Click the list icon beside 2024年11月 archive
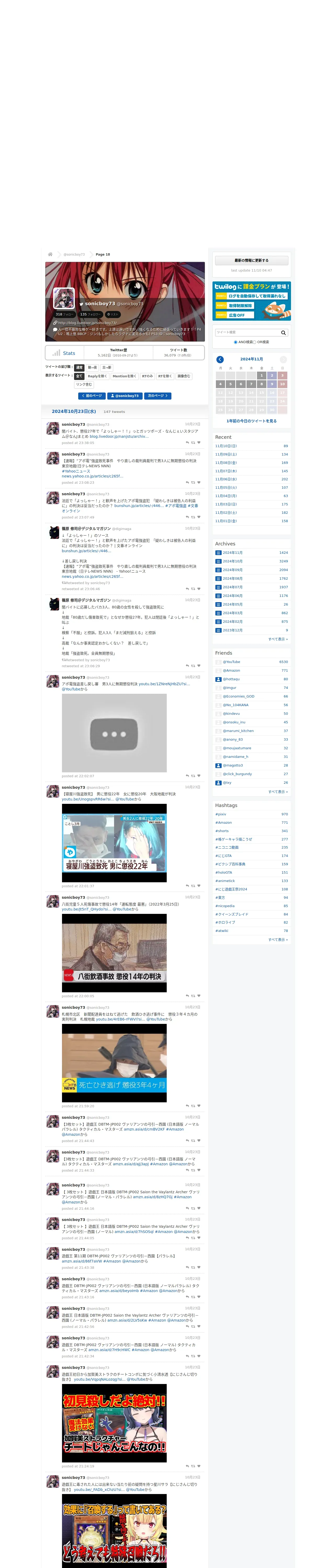This screenshot has height=1568, width=336. coord(218,553)
